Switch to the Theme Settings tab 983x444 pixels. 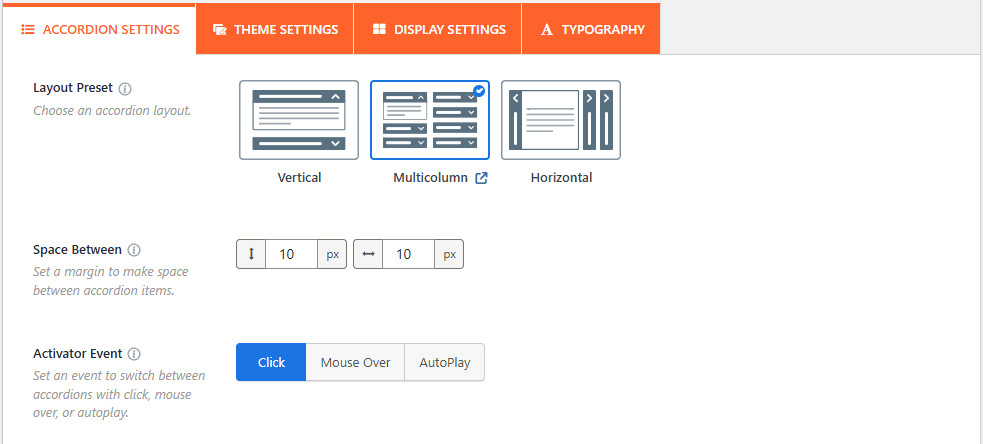tap(275, 29)
